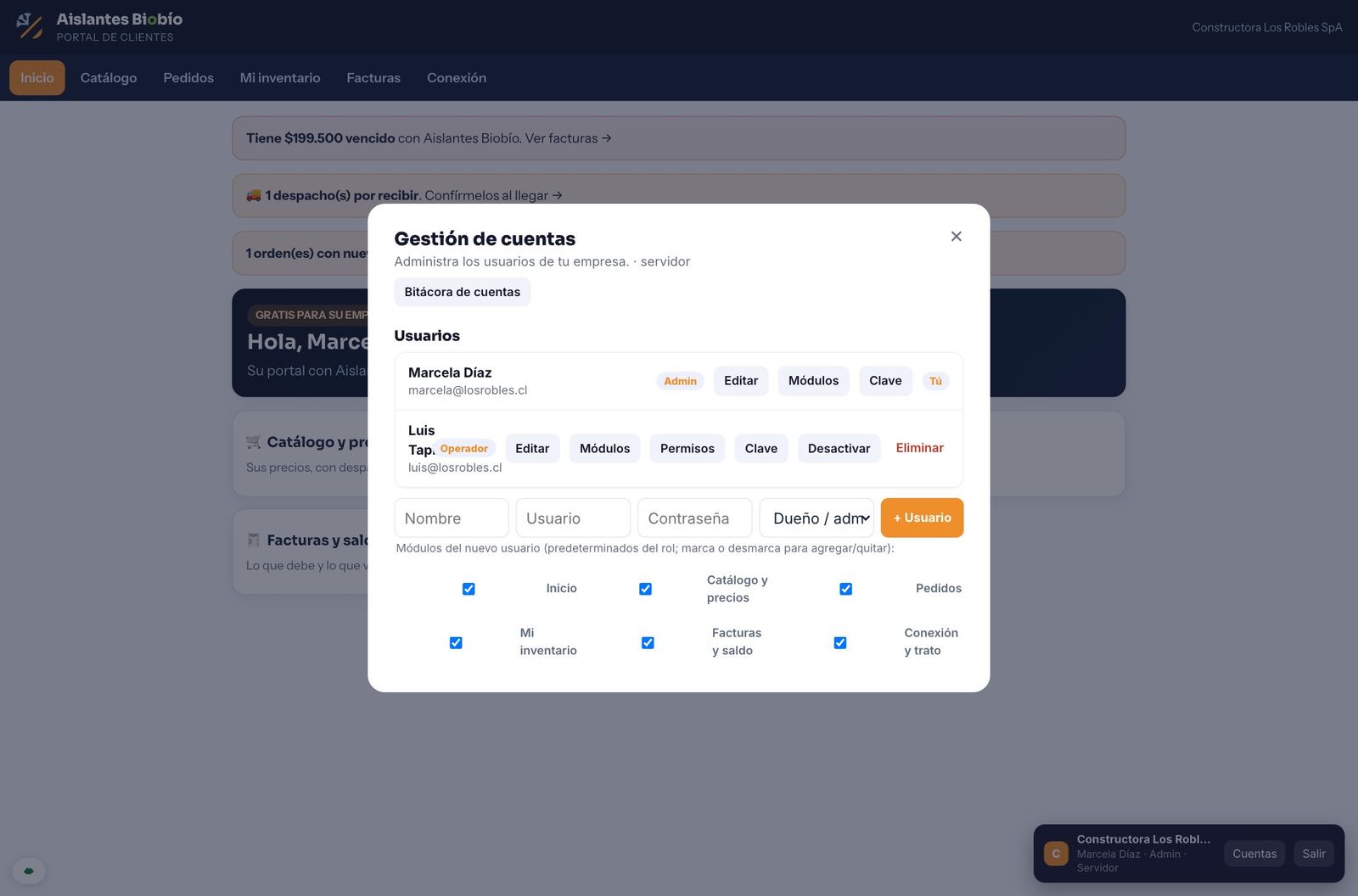Open the Facturas tab
Screen dimensions: 1358x896
click(x=373, y=77)
